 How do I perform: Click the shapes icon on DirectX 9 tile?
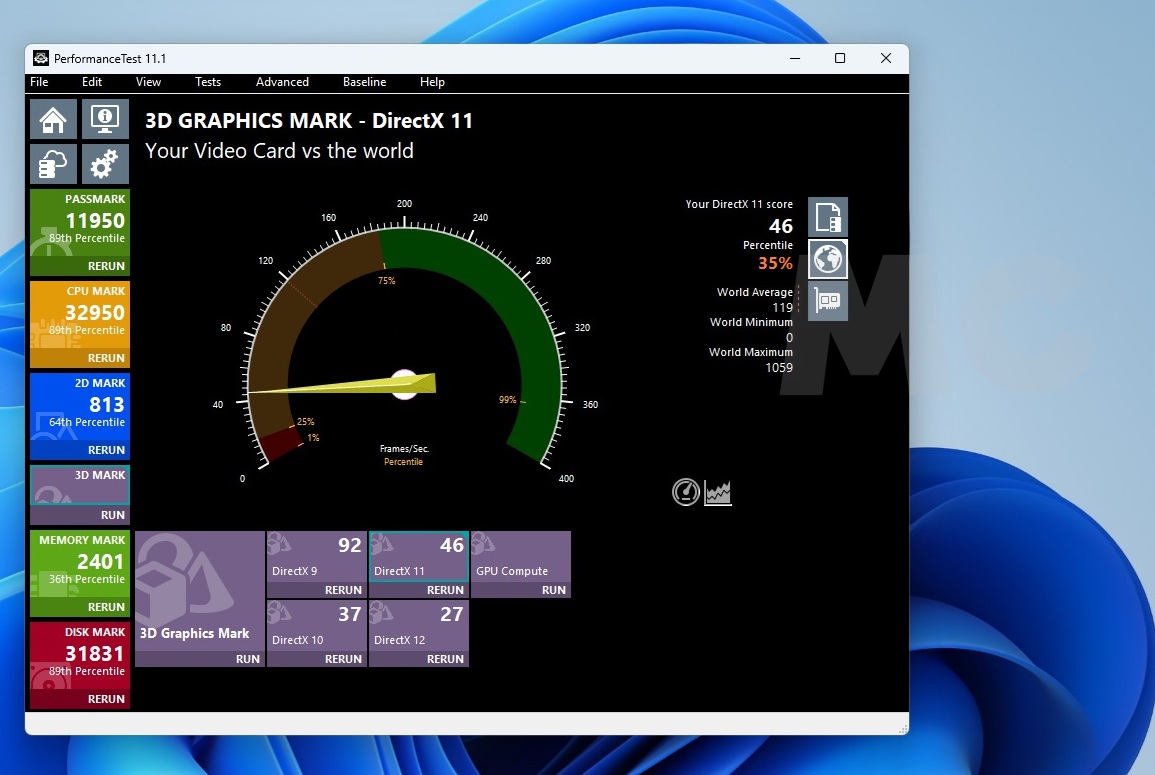pos(279,544)
